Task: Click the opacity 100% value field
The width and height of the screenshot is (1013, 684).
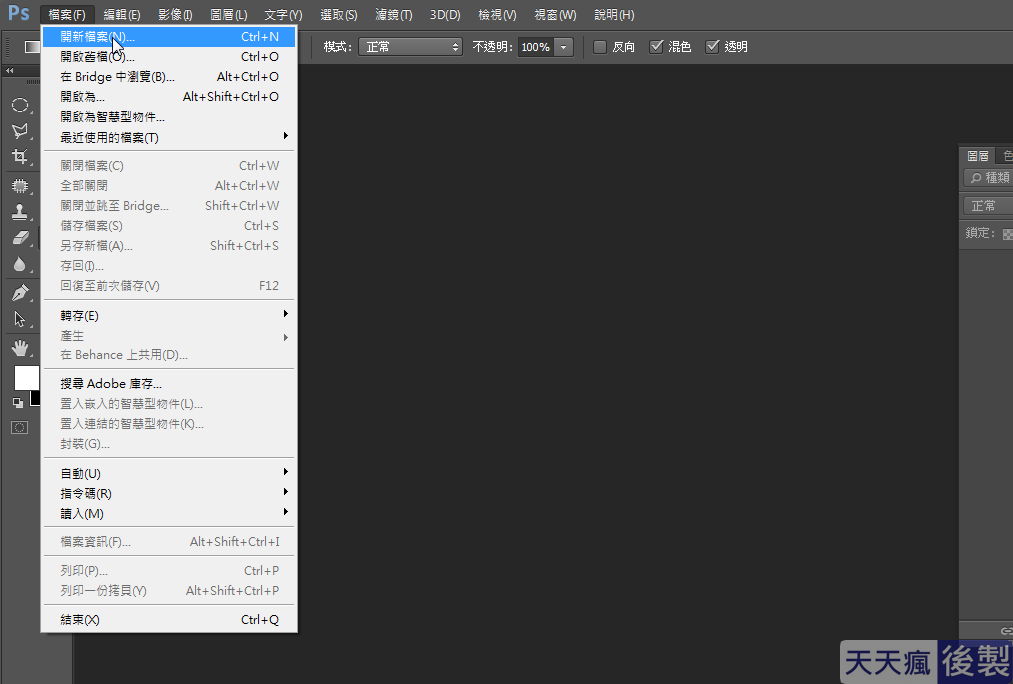Action: click(x=536, y=47)
